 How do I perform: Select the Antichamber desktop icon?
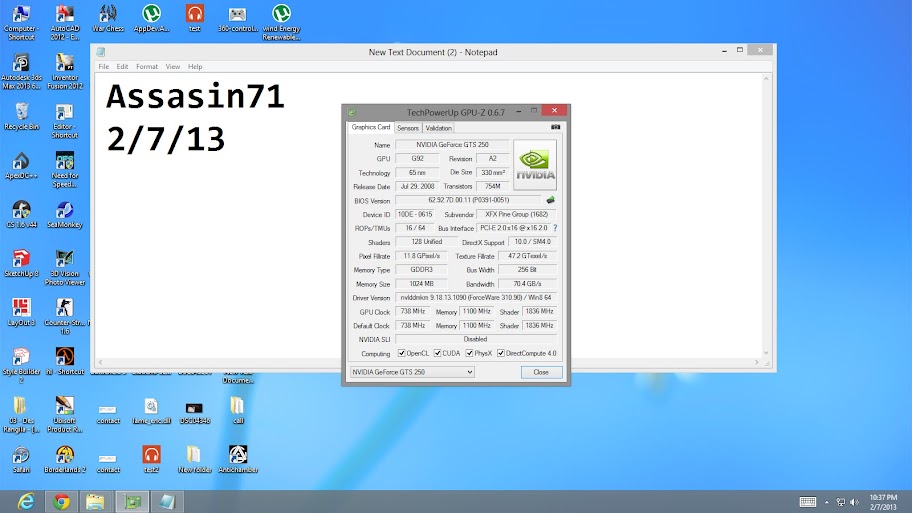(x=238, y=459)
